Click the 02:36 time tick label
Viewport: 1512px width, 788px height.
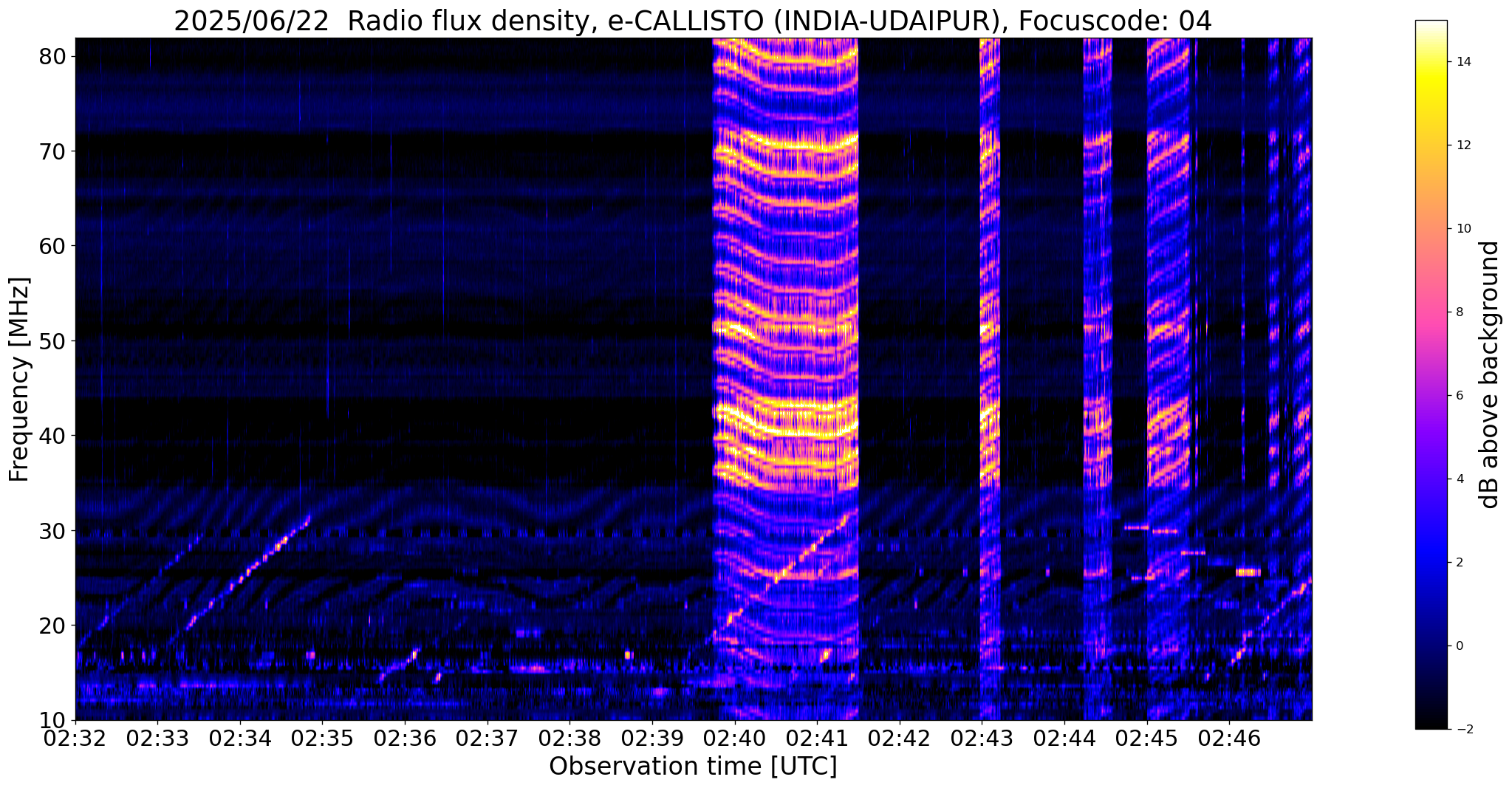tap(405, 738)
